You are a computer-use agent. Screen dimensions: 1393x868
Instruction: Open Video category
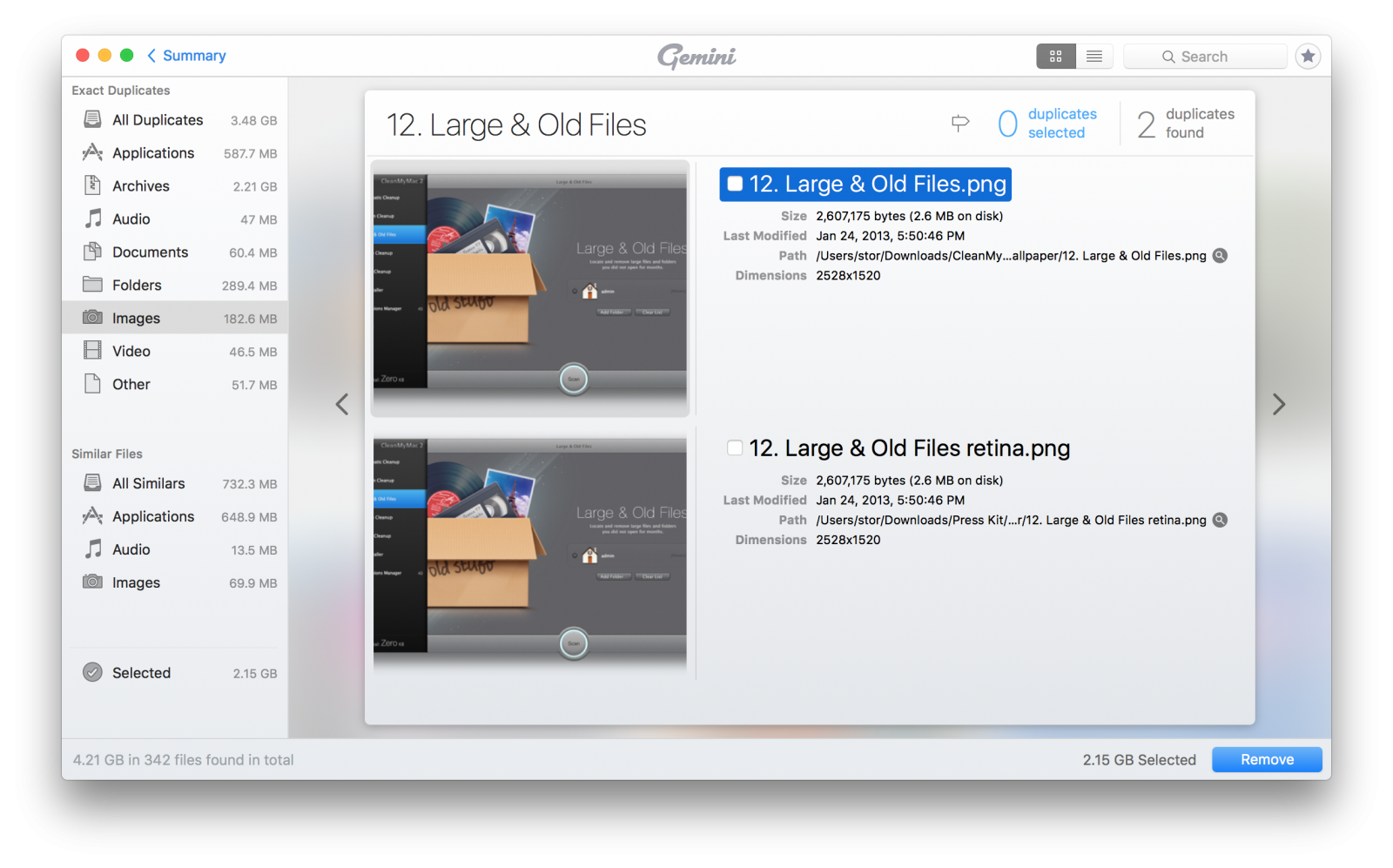(x=175, y=352)
